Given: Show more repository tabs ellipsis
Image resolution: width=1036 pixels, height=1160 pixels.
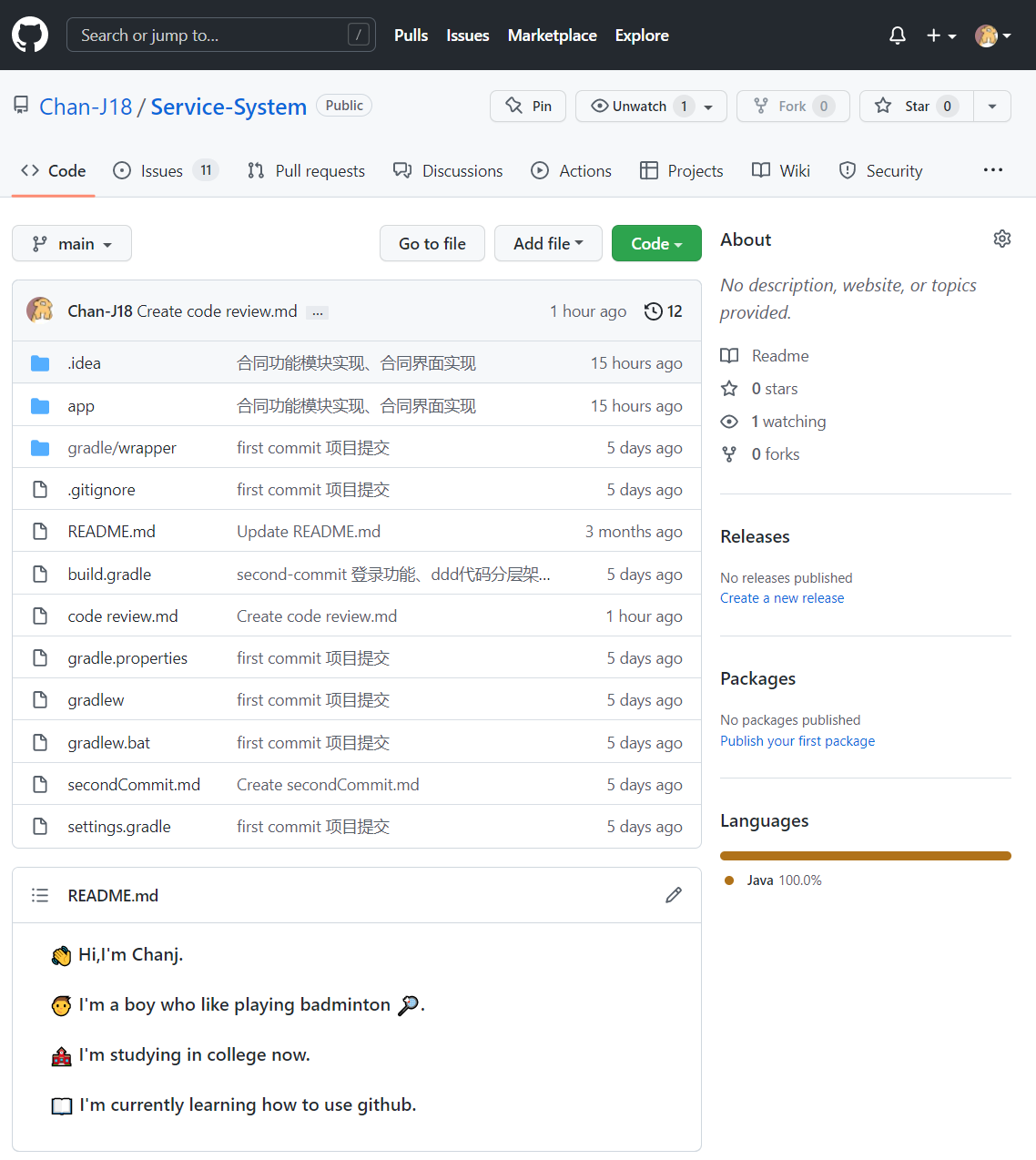Looking at the screenshot, I should pos(993,170).
